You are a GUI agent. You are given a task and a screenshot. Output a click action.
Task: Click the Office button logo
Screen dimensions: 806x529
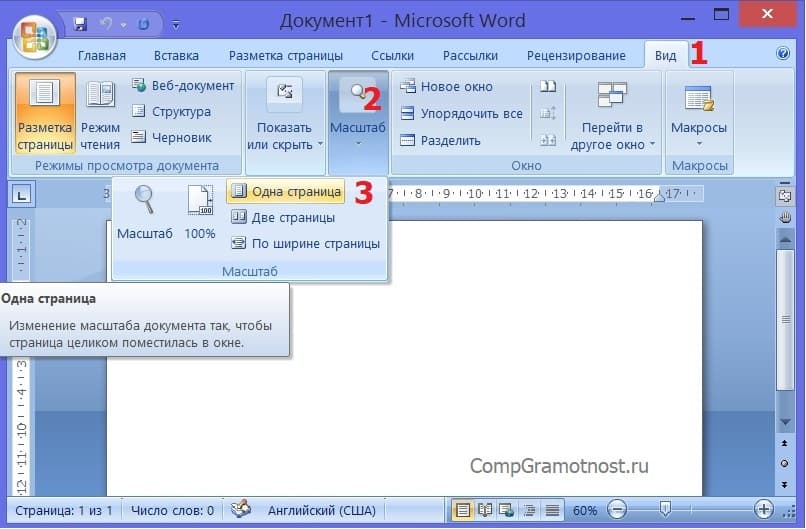pos(35,37)
